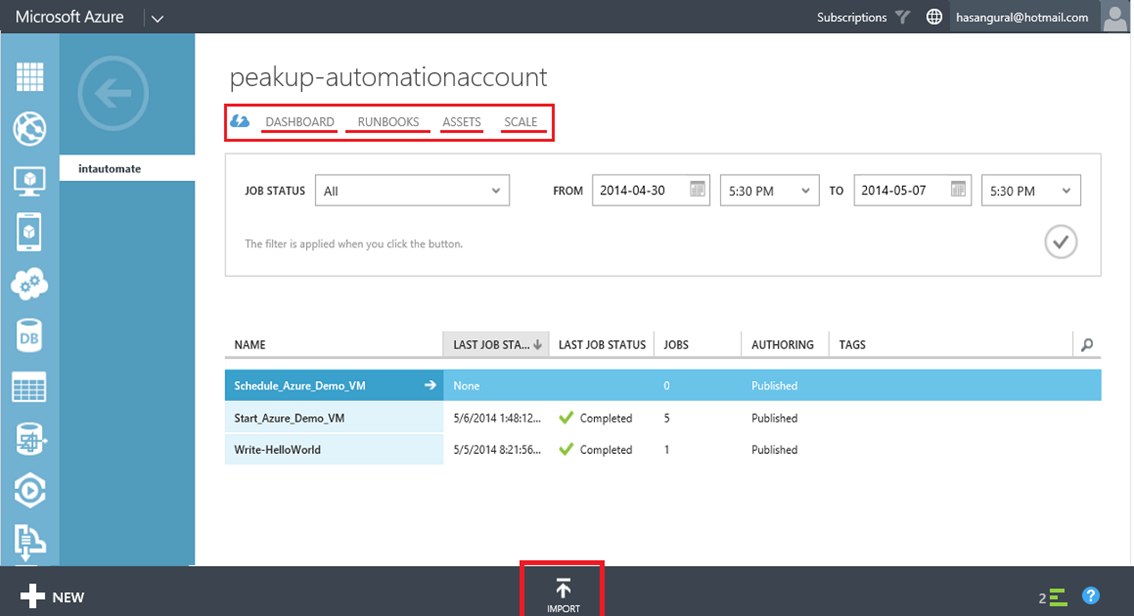Image resolution: width=1134 pixels, height=616 pixels.
Task: Open HDInsight database icon in sidebar
Action: click(x=30, y=439)
